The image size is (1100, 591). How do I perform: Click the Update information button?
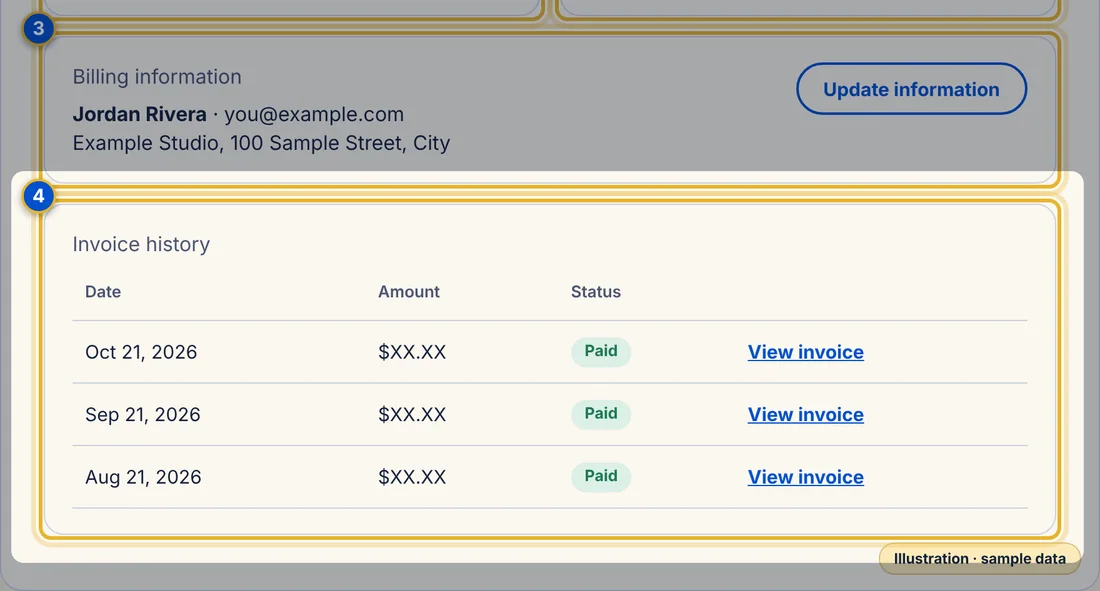(x=911, y=89)
